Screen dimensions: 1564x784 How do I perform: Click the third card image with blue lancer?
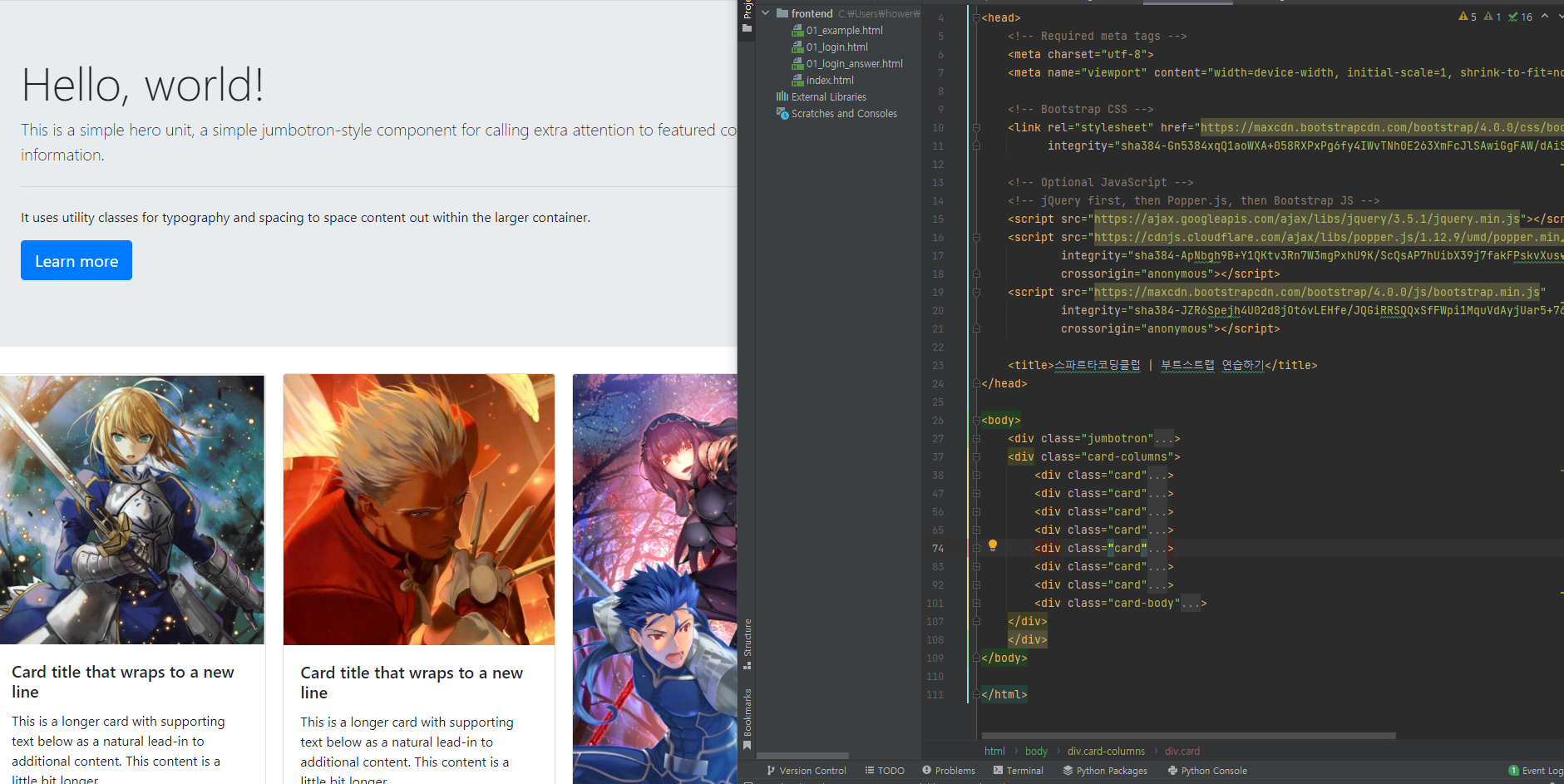click(654, 579)
